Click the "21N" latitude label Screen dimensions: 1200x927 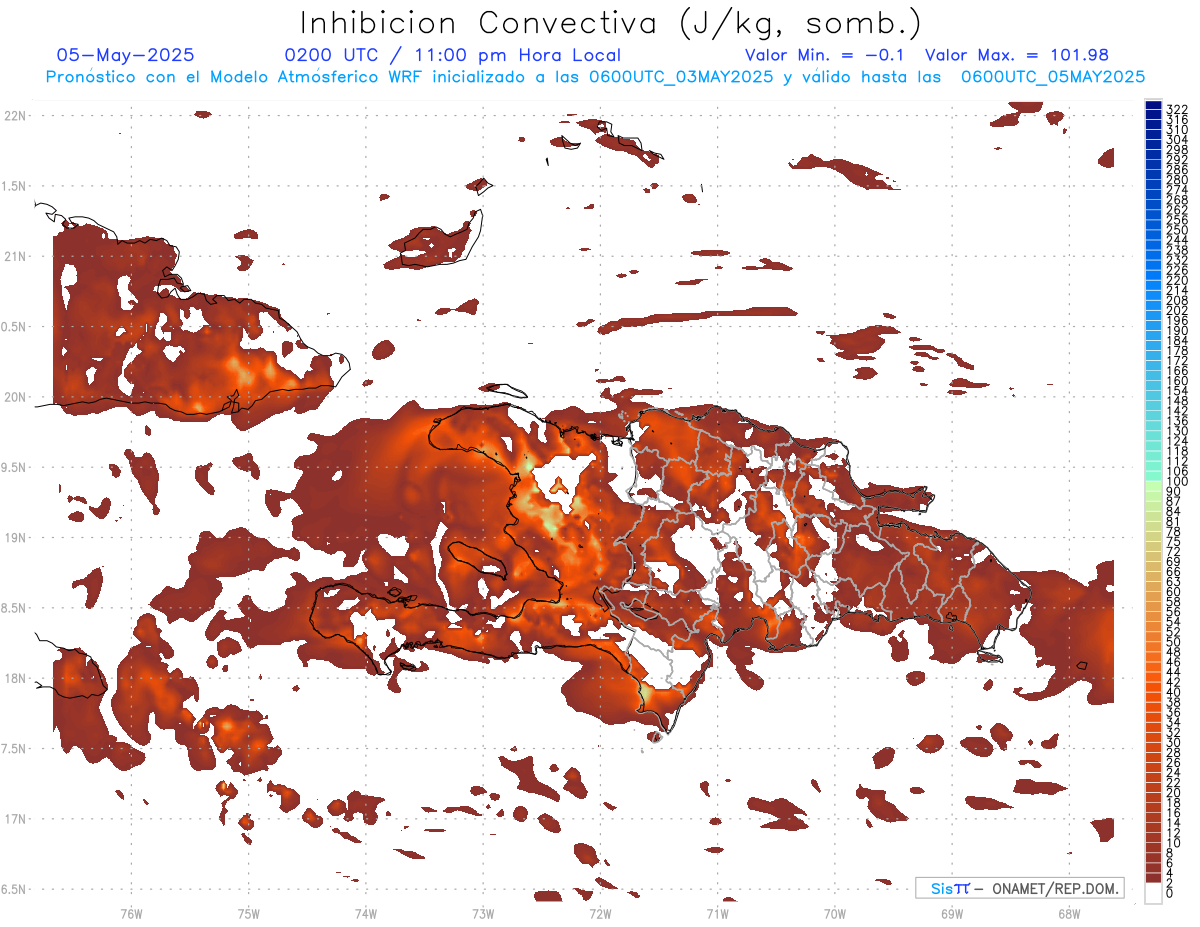tap(15, 256)
